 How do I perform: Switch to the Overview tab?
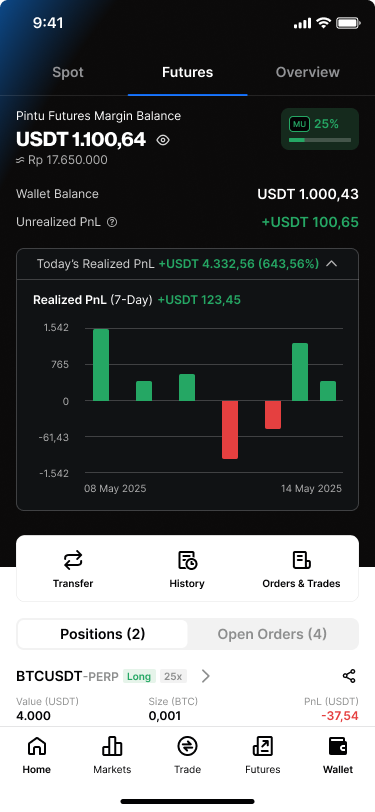[308, 72]
